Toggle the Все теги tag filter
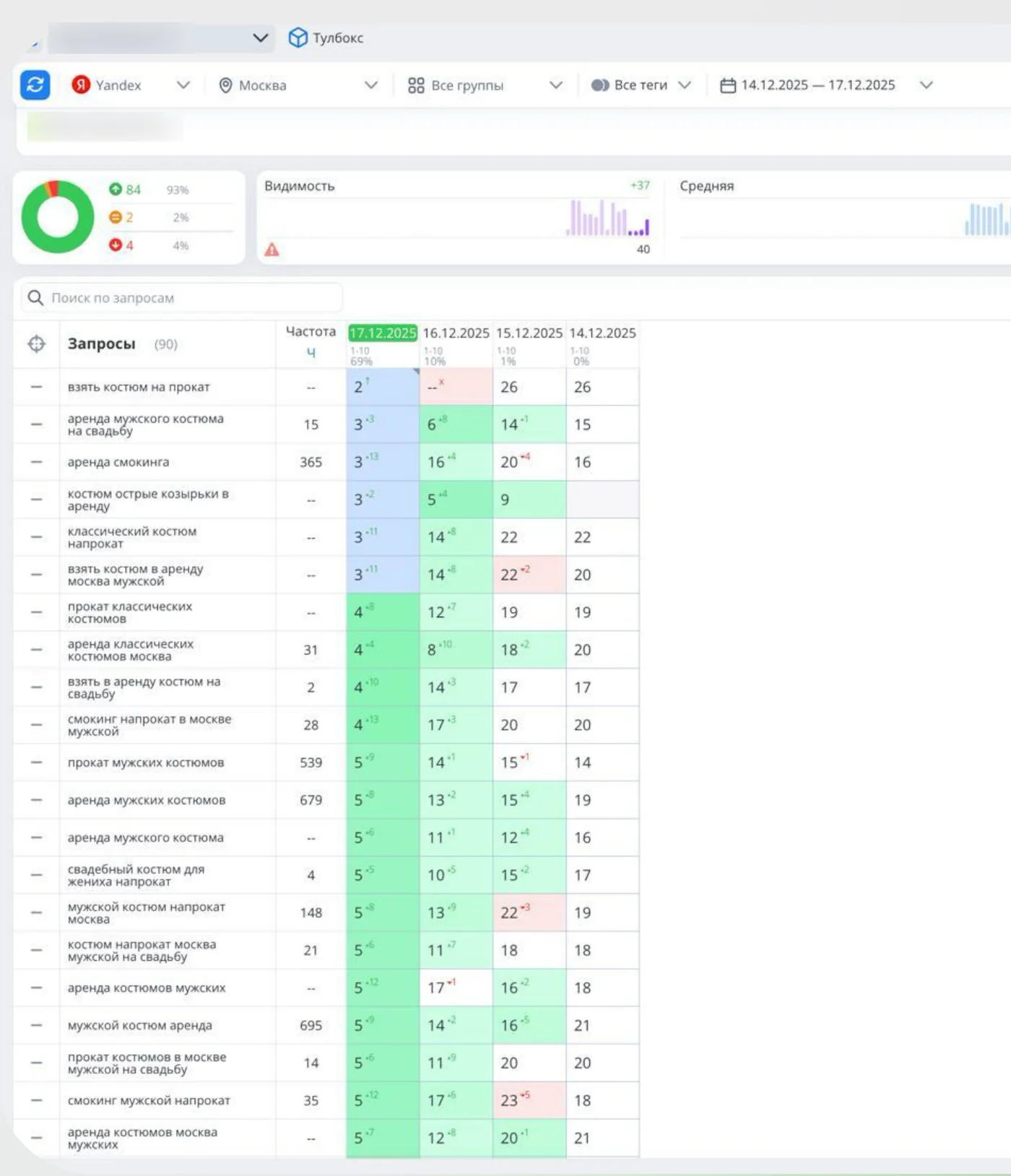This screenshot has width=1011, height=1176. (x=600, y=85)
